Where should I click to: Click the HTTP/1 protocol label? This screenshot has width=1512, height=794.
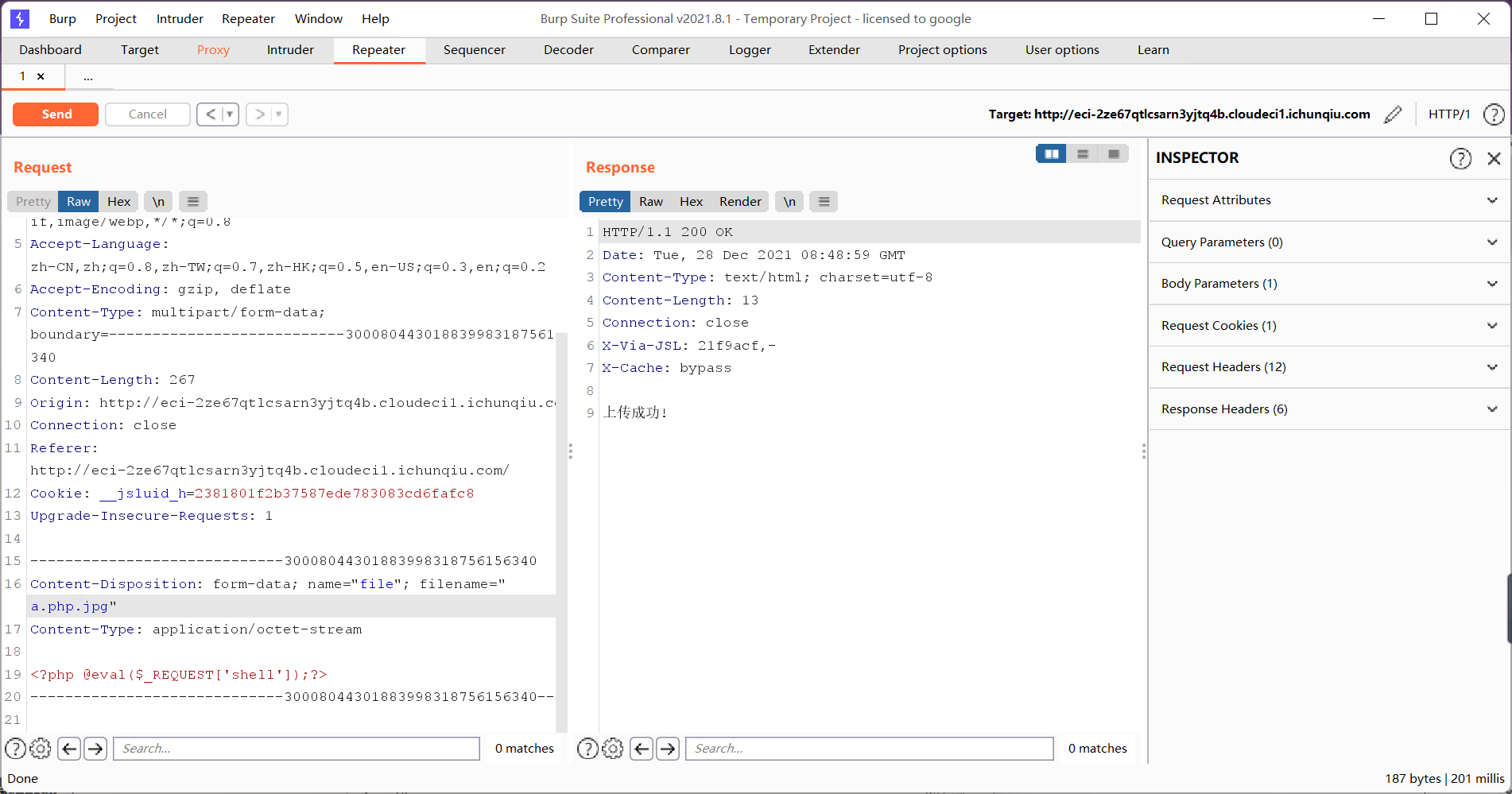coord(1449,114)
